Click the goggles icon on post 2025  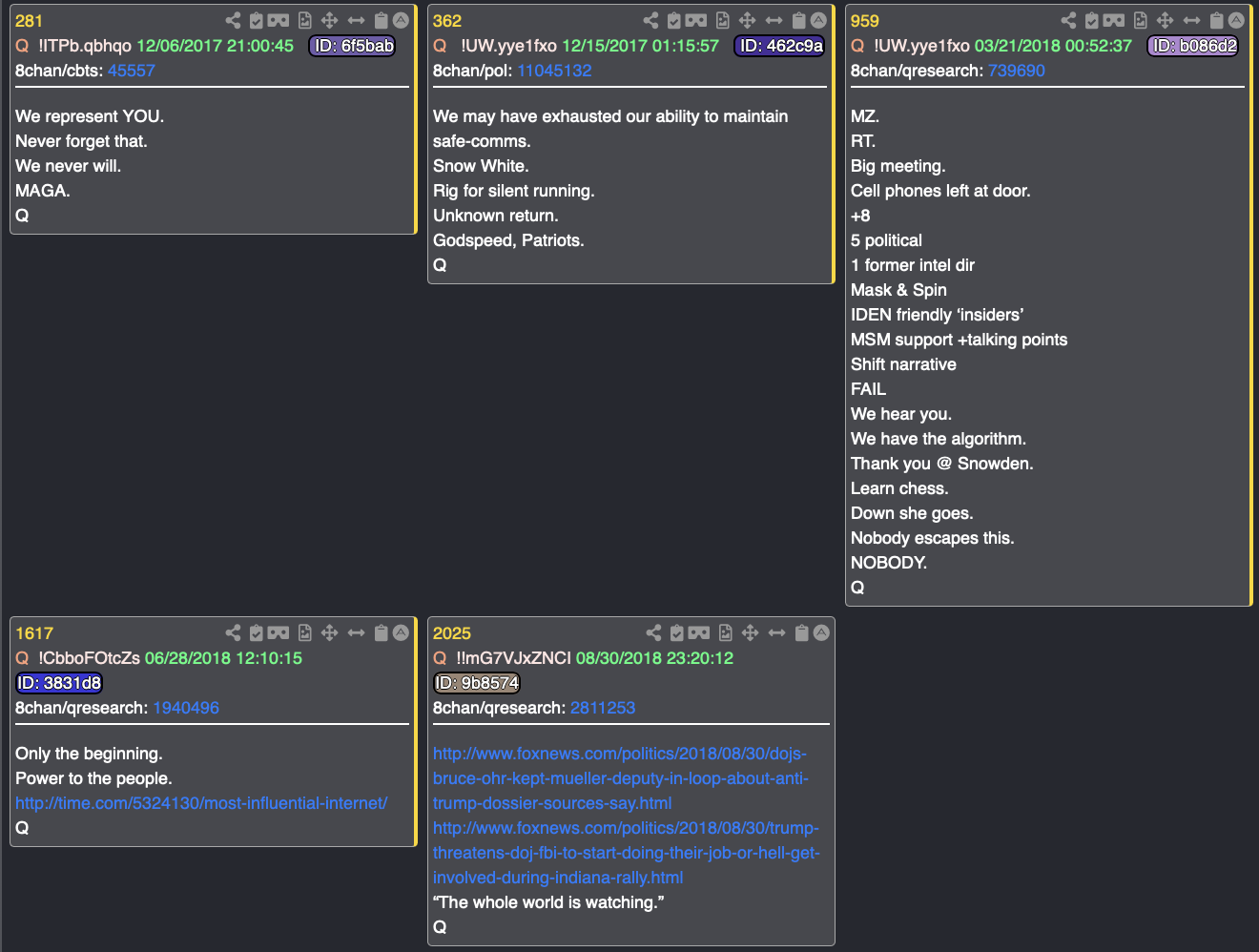tap(699, 632)
